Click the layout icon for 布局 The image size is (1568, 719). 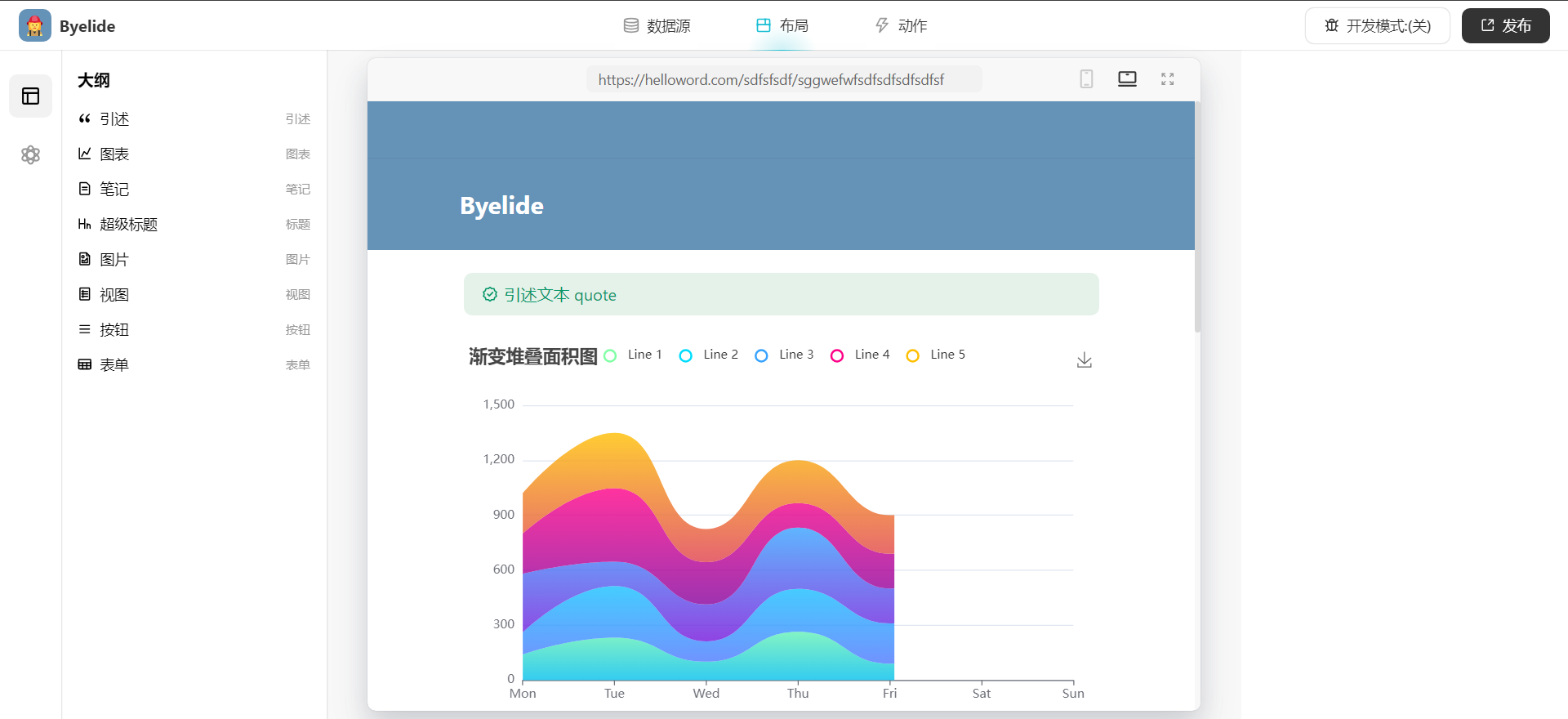[x=764, y=25]
